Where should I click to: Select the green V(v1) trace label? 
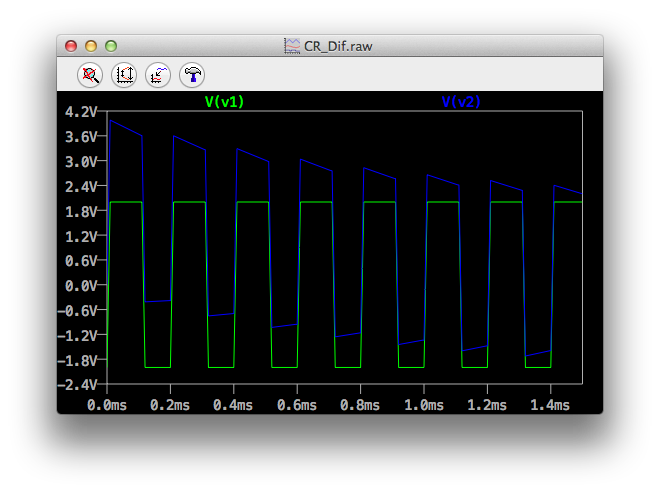[x=224, y=101]
